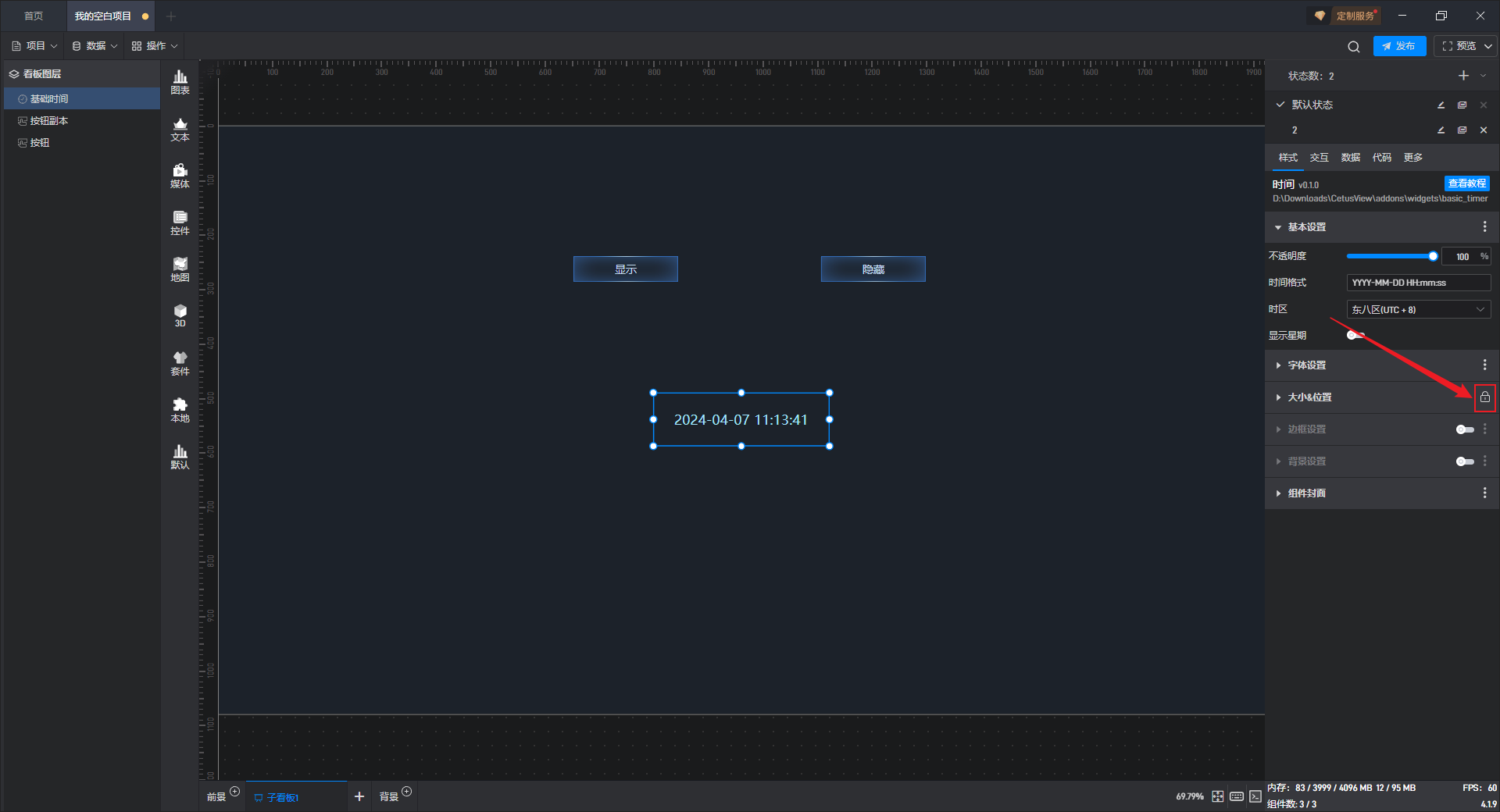Click the search magnifier icon in toolbar
1500x812 pixels.
pyautogui.click(x=1354, y=47)
